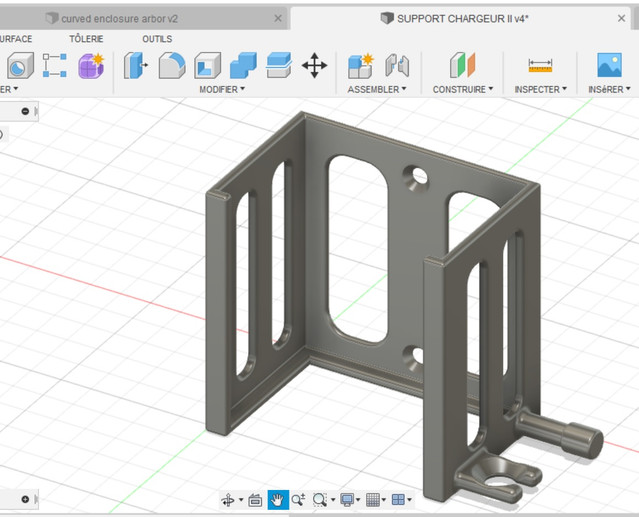This screenshot has width=639, height=517.
Task: Select the Fillet tool icon
Action: [x=171, y=66]
